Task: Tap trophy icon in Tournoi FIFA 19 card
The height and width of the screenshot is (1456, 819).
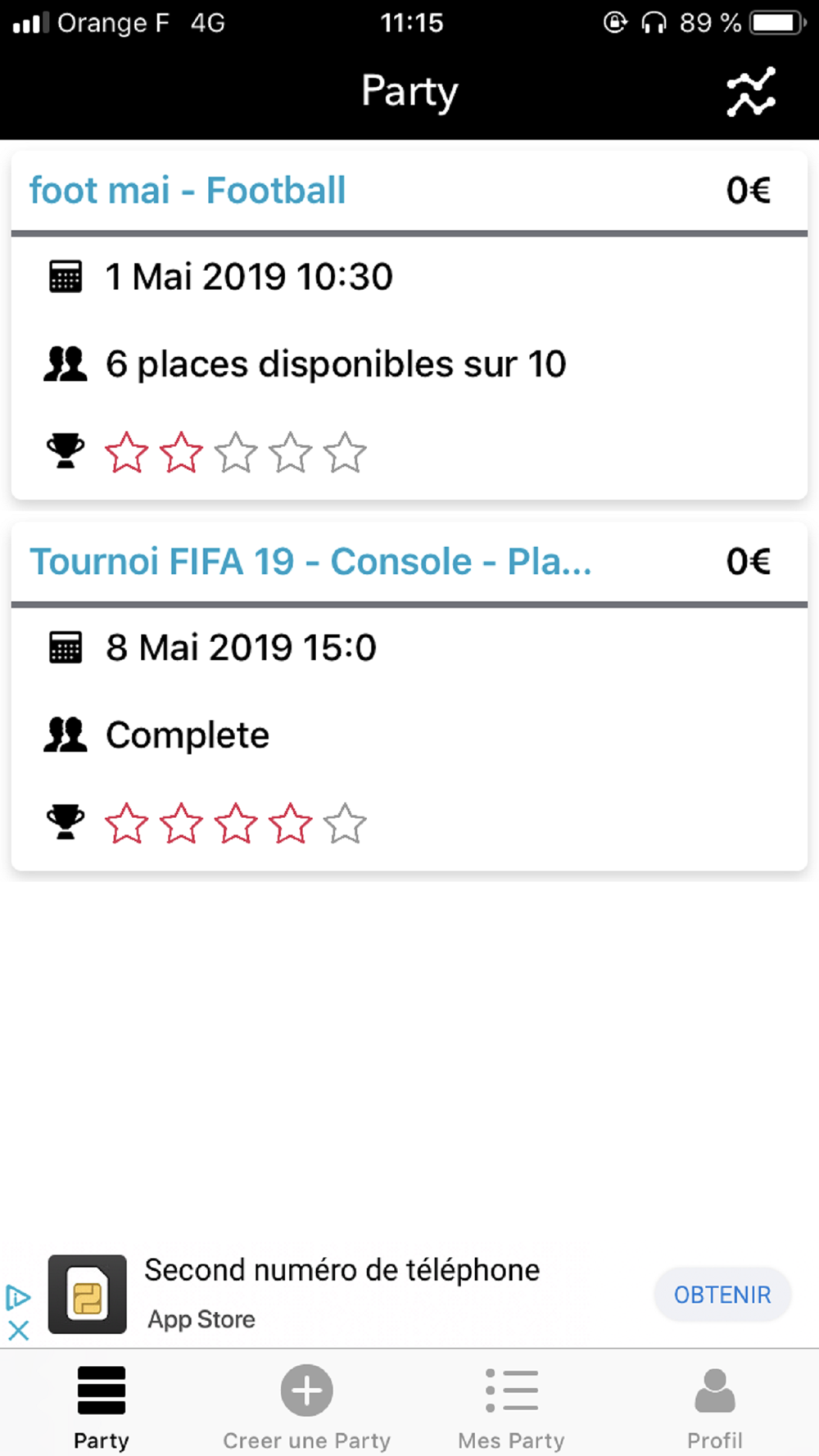Action: pos(66,822)
